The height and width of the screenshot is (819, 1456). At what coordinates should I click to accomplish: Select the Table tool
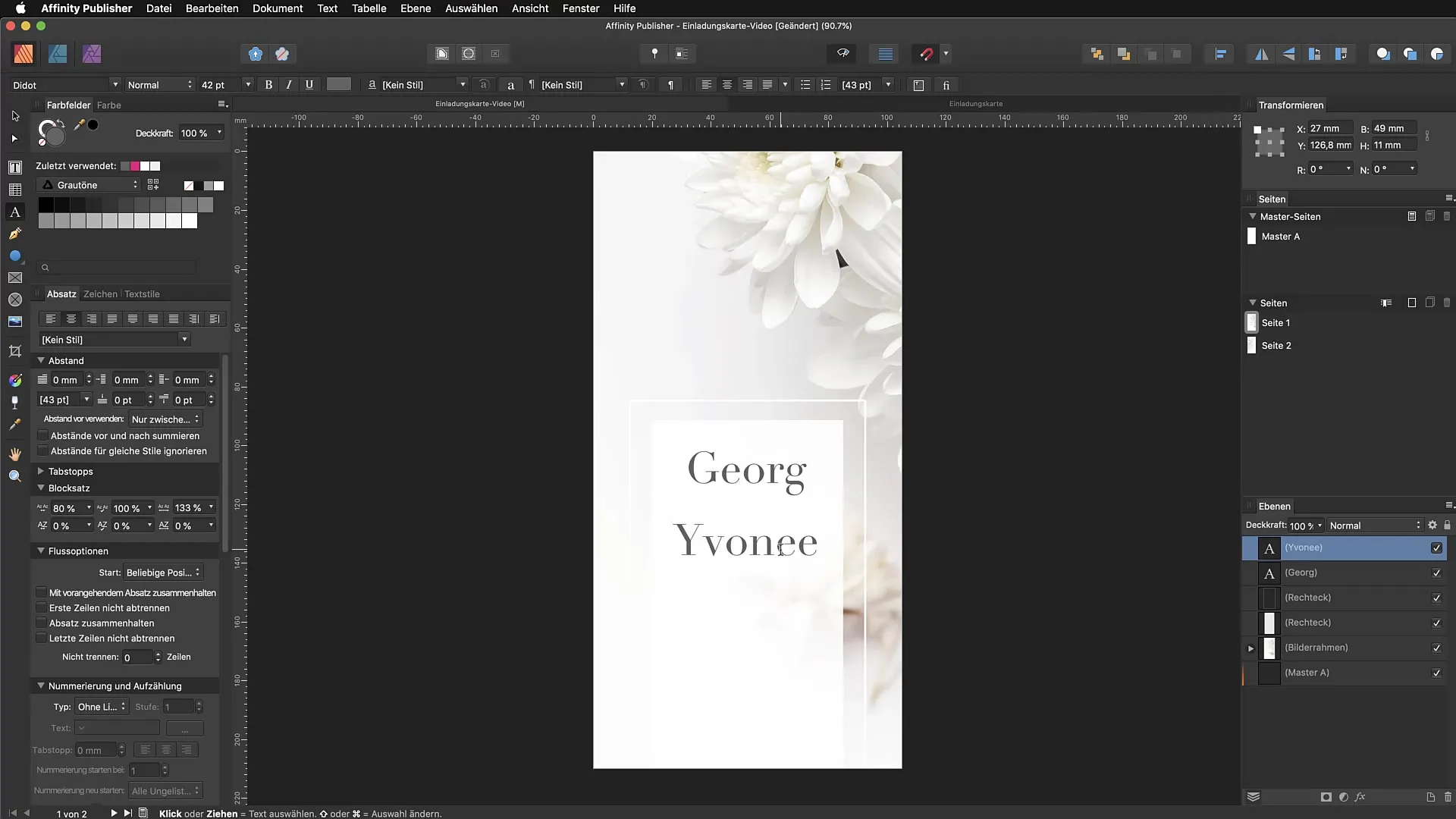tap(15, 190)
